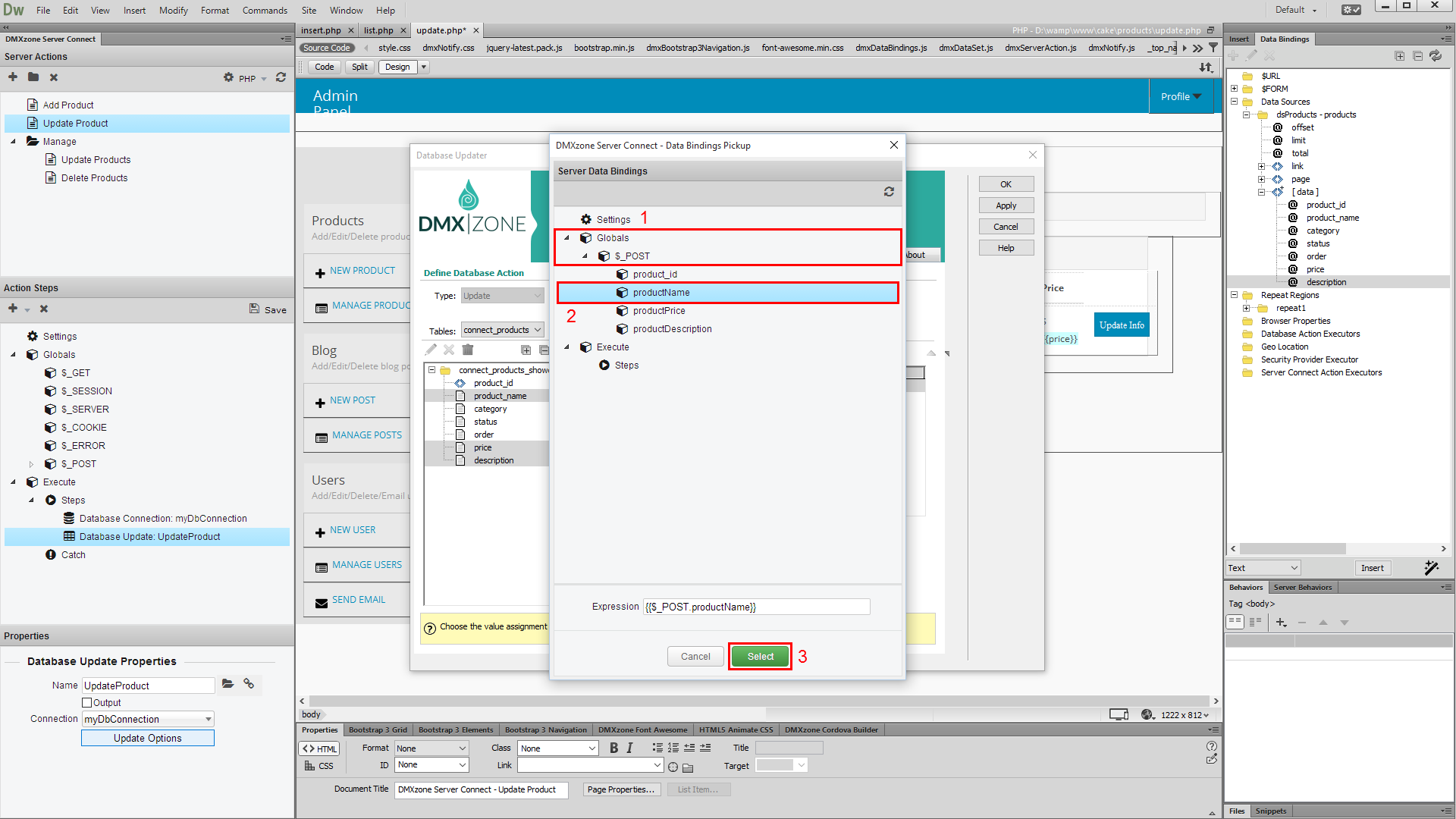Click Page Properties button

point(621,789)
